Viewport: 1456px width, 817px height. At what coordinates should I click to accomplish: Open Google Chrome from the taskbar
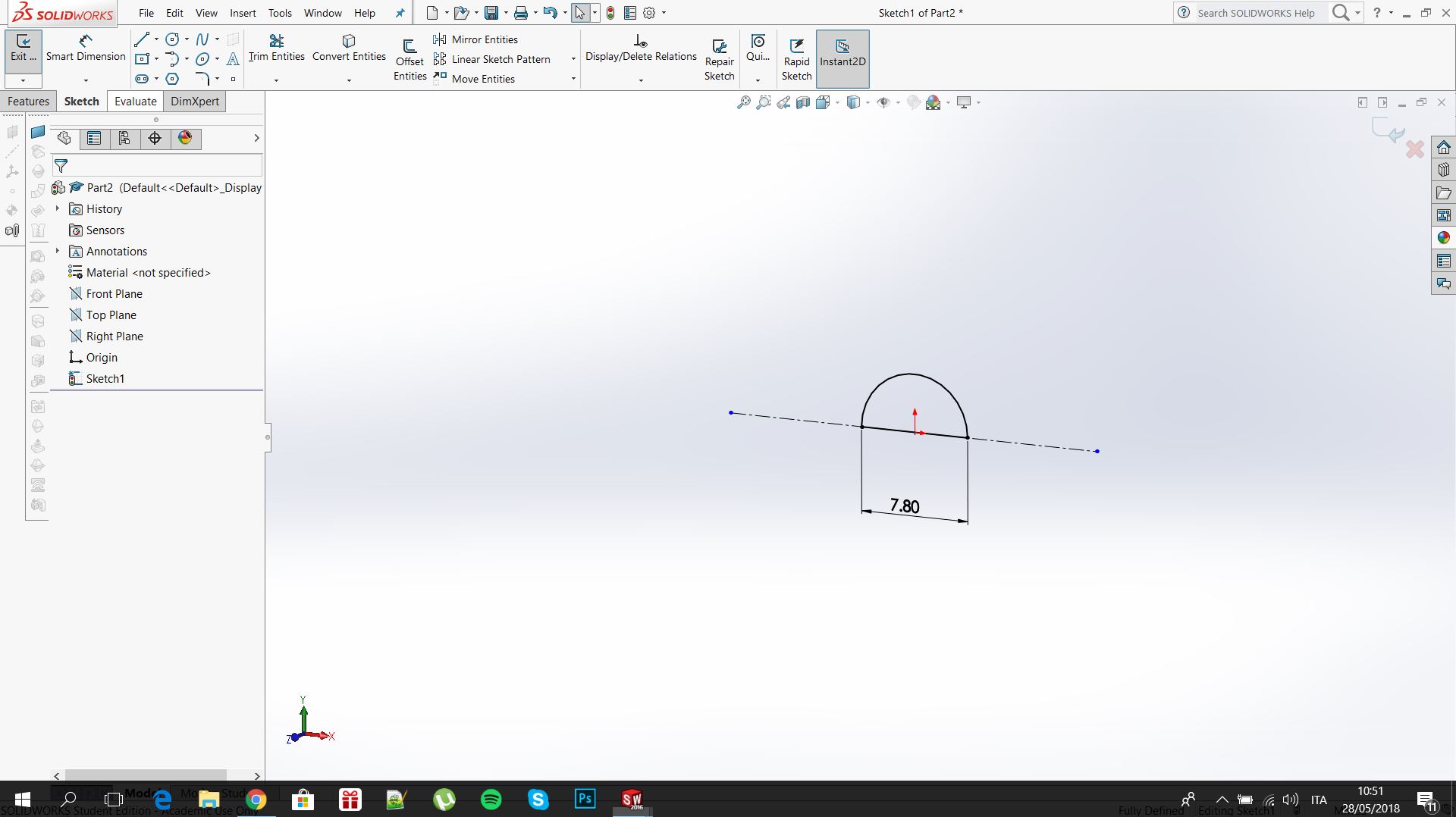256,799
